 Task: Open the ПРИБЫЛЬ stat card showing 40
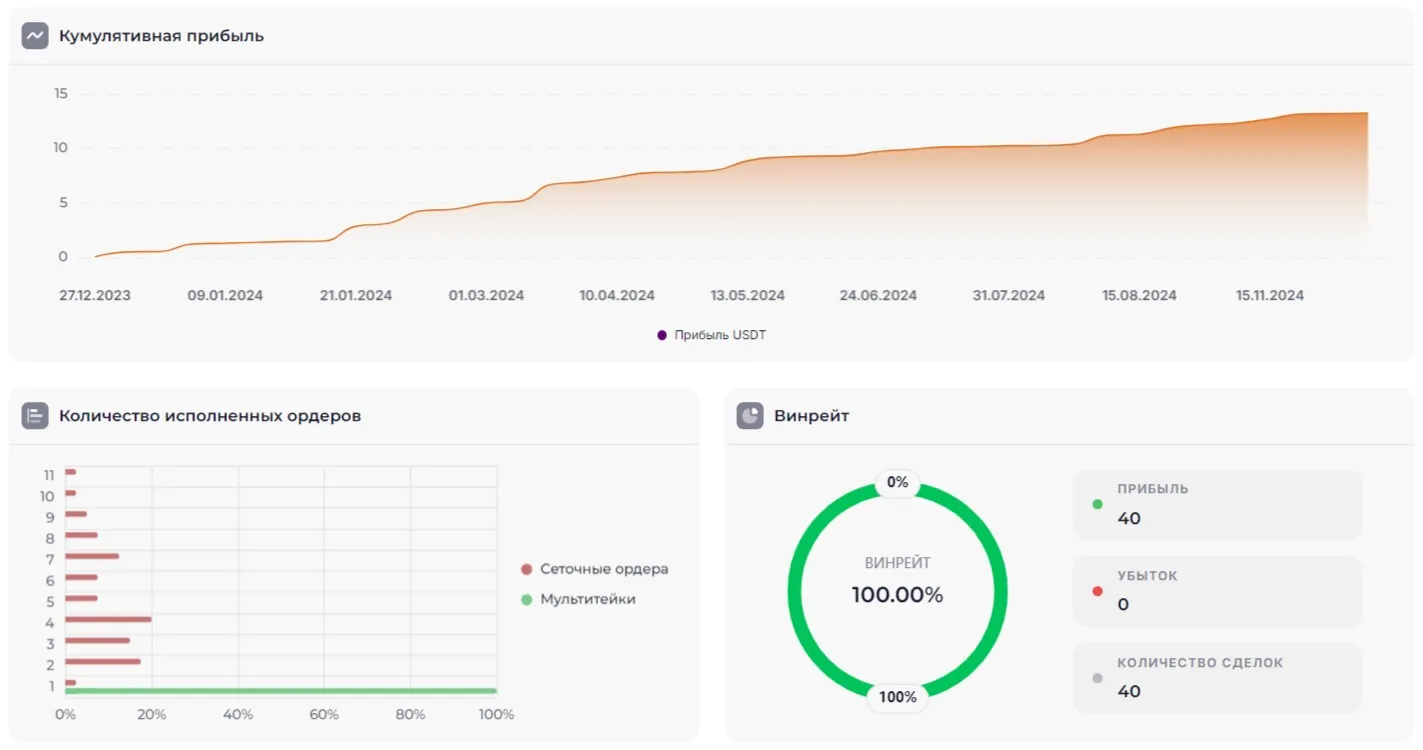pyautogui.click(x=1217, y=505)
